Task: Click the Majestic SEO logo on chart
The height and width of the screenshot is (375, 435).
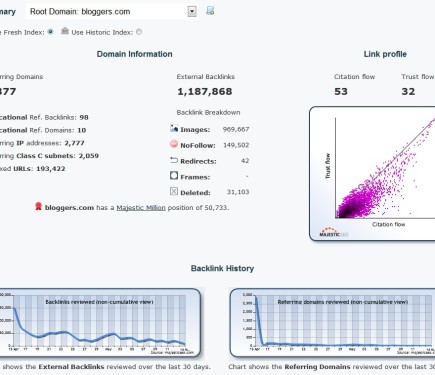Action: tap(334, 232)
